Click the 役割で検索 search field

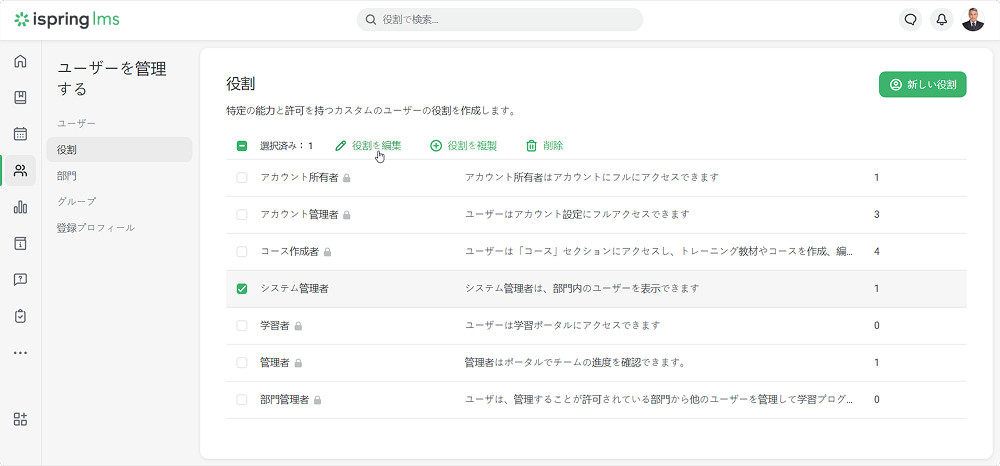tap(500, 20)
